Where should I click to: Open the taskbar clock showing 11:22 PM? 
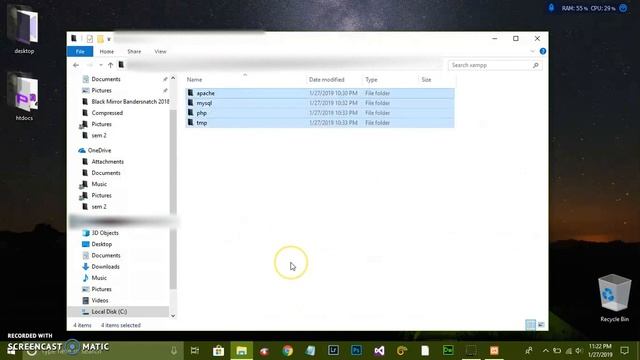pos(600,351)
